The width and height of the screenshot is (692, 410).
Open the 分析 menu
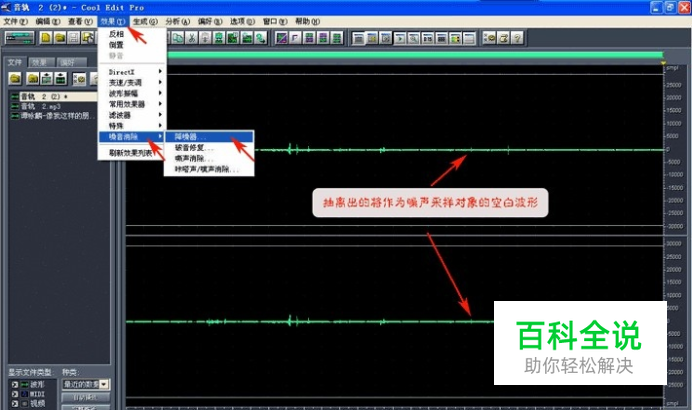177,21
